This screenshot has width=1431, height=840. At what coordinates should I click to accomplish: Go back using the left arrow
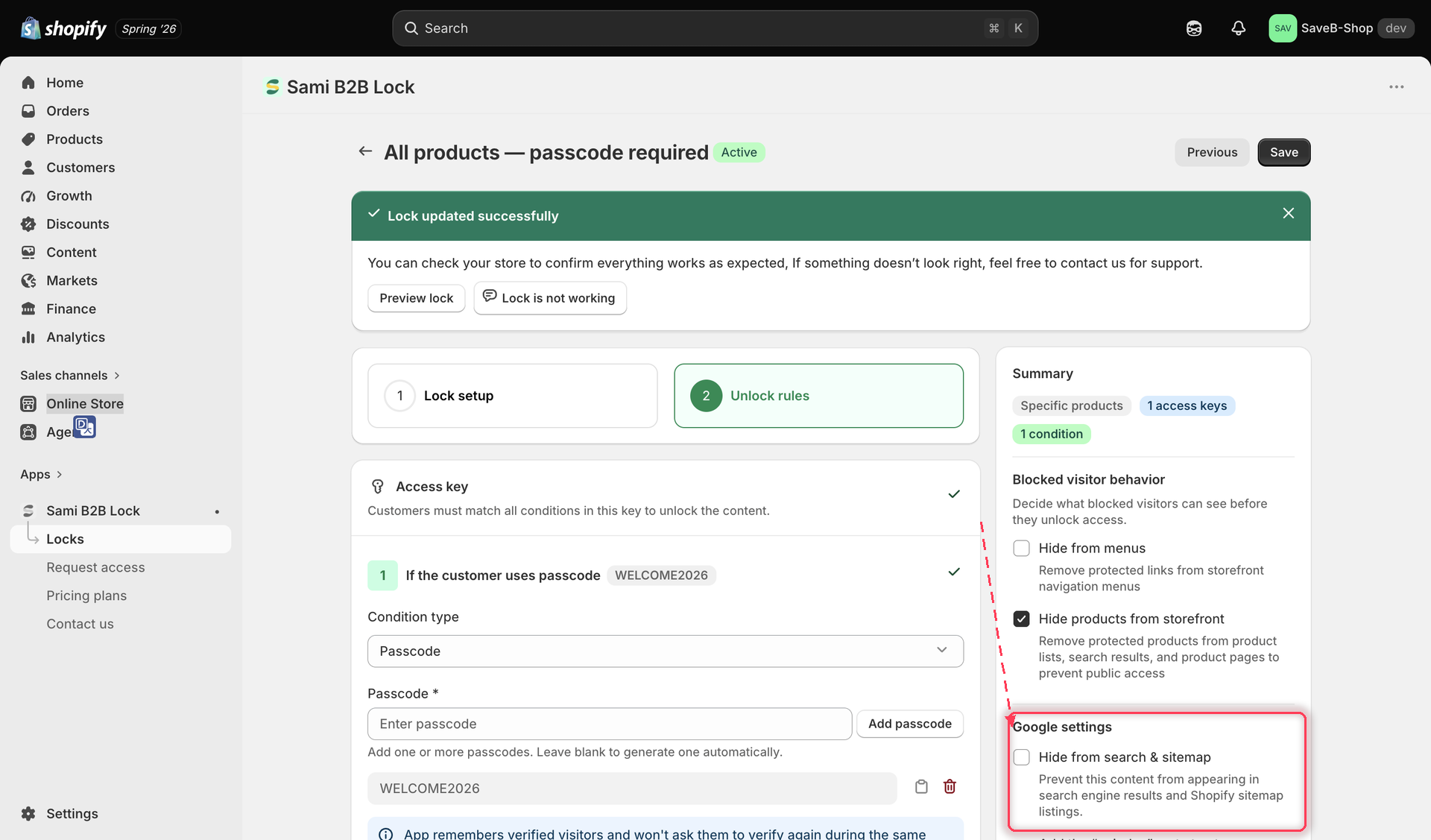pos(365,151)
